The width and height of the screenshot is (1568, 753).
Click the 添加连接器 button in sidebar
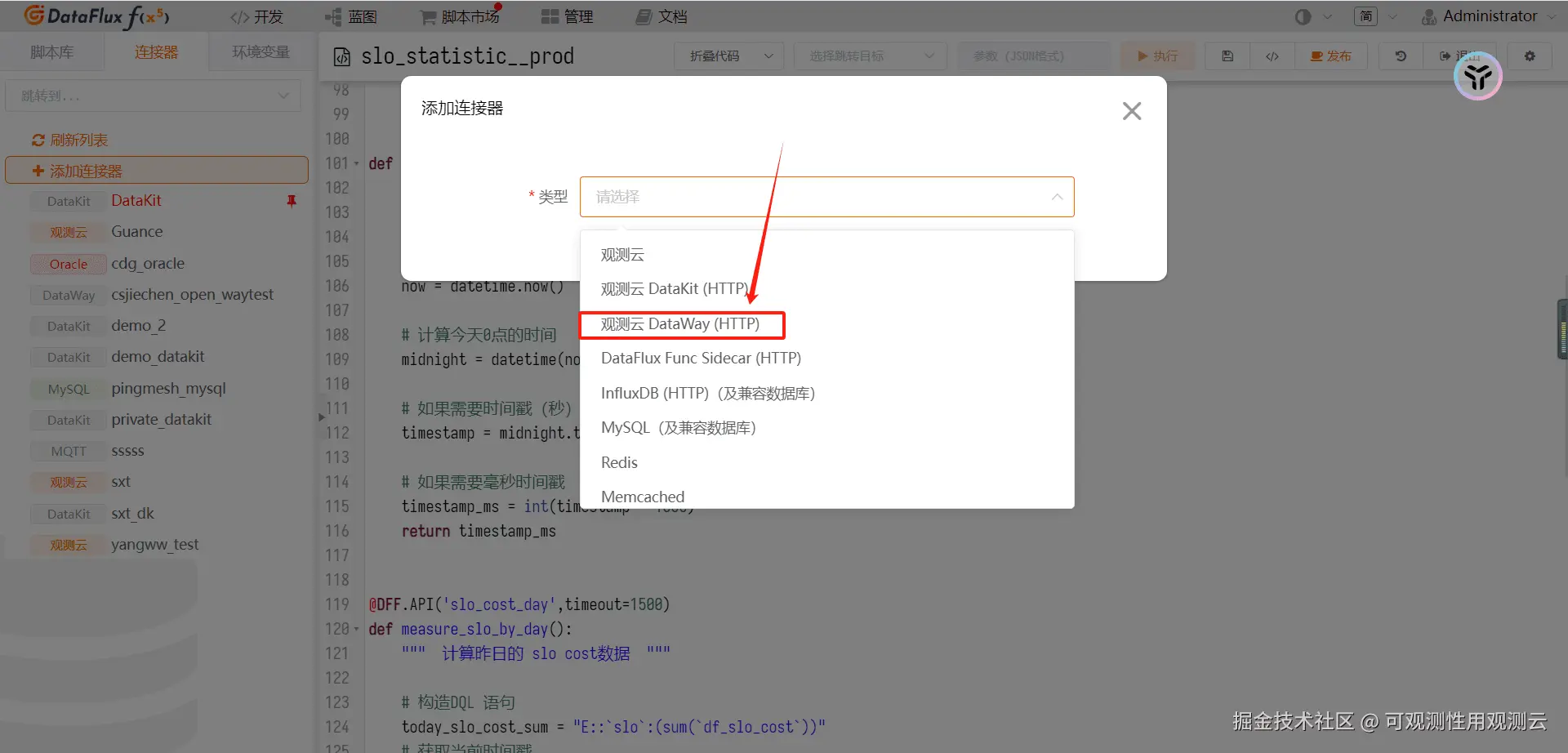(157, 171)
